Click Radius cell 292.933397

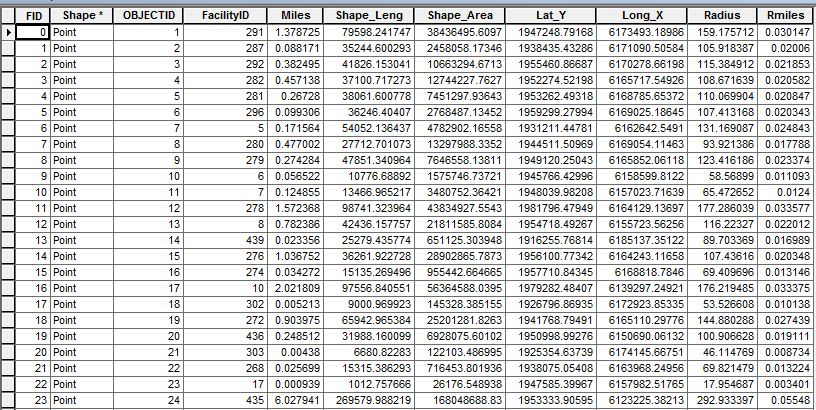pyautogui.click(x=722, y=400)
